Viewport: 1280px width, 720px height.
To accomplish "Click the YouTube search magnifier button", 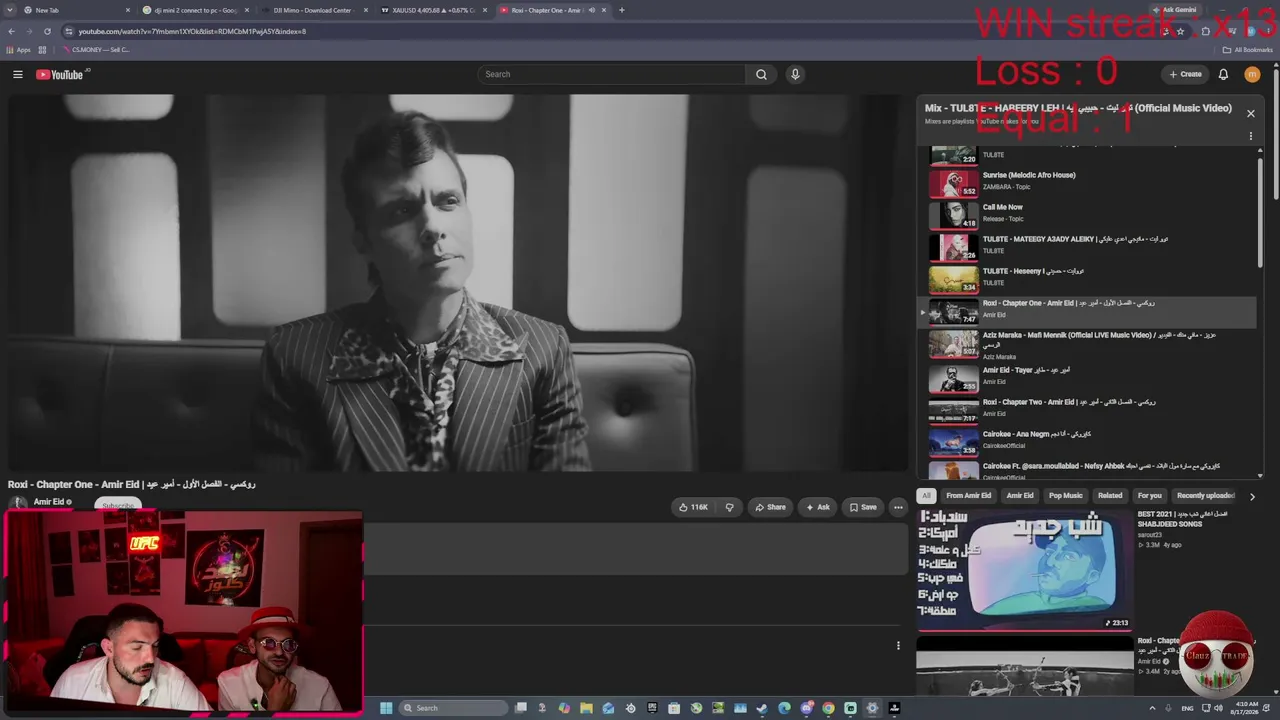I will click(761, 74).
